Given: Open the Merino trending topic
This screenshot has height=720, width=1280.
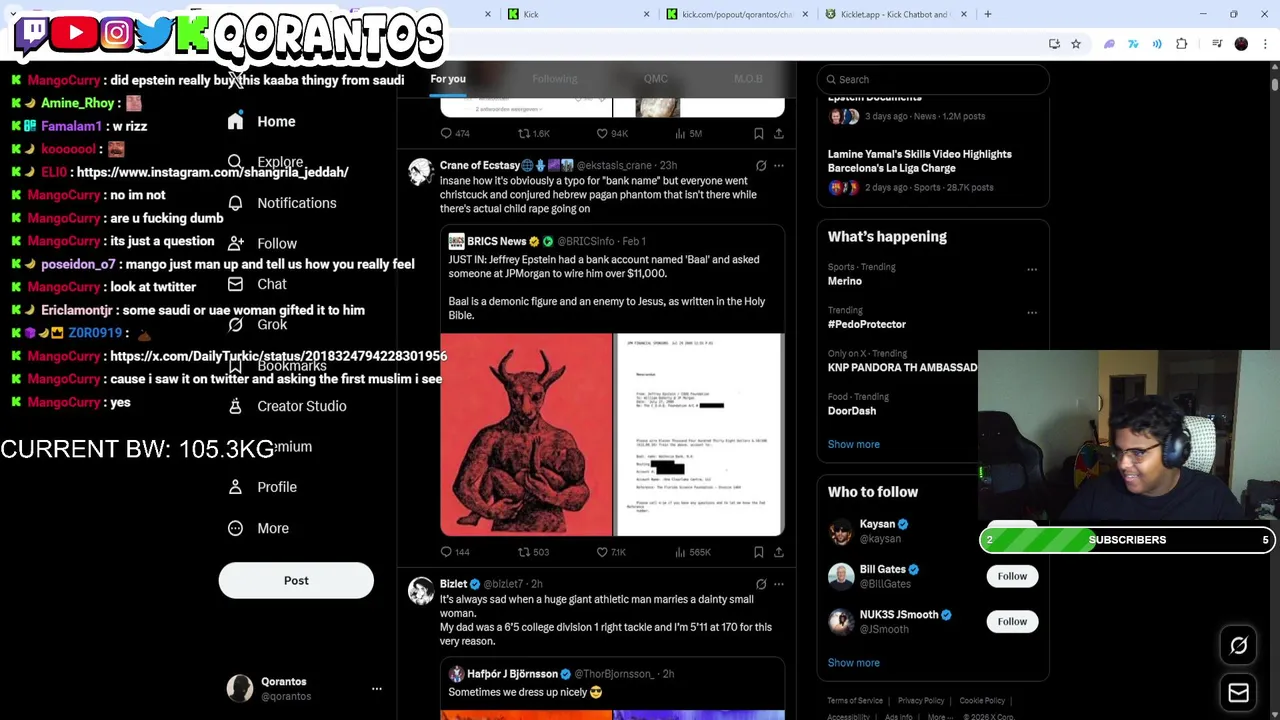Looking at the screenshot, I should pyautogui.click(x=845, y=281).
